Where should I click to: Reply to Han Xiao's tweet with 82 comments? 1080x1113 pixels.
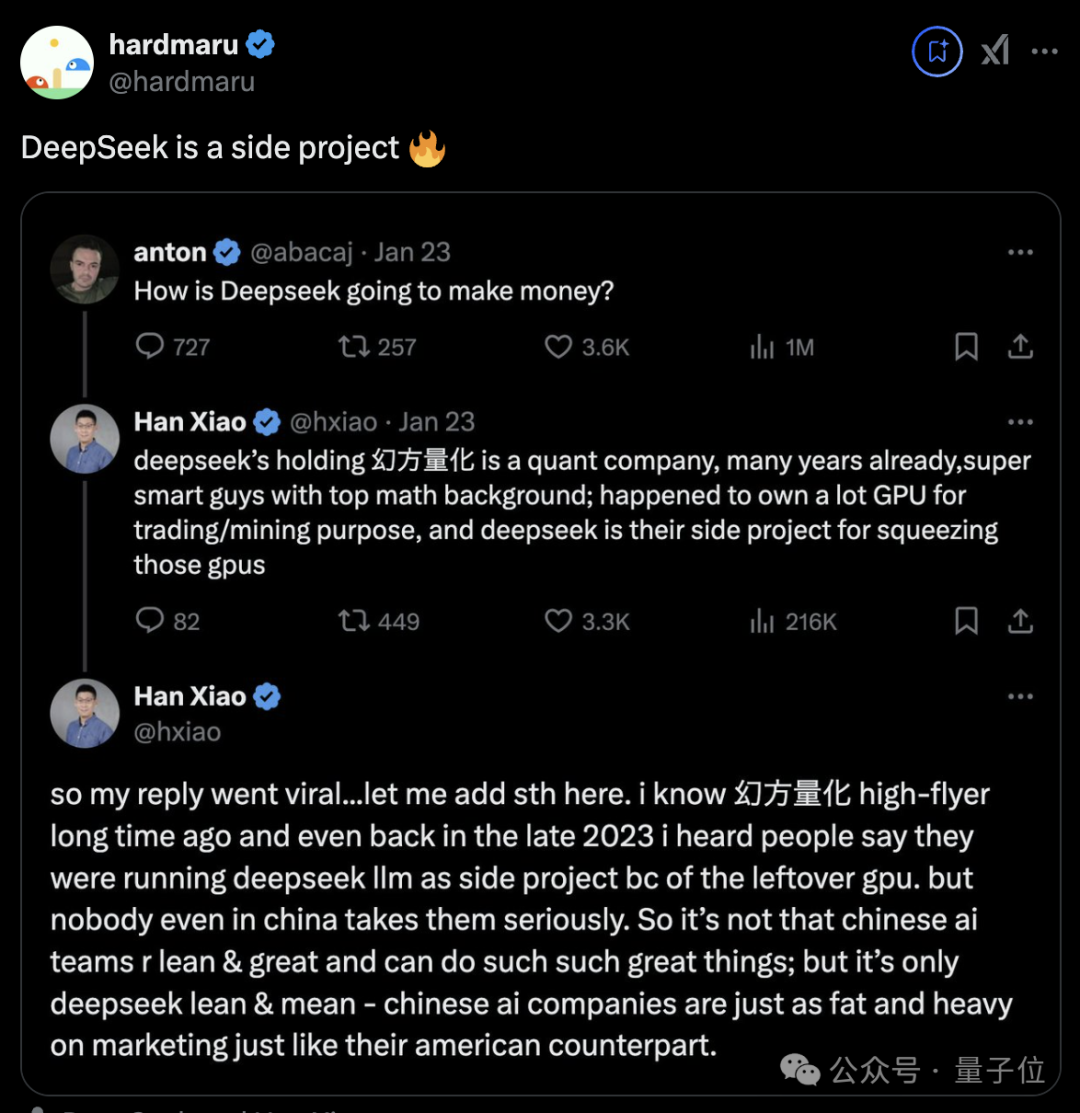click(x=150, y=621)
